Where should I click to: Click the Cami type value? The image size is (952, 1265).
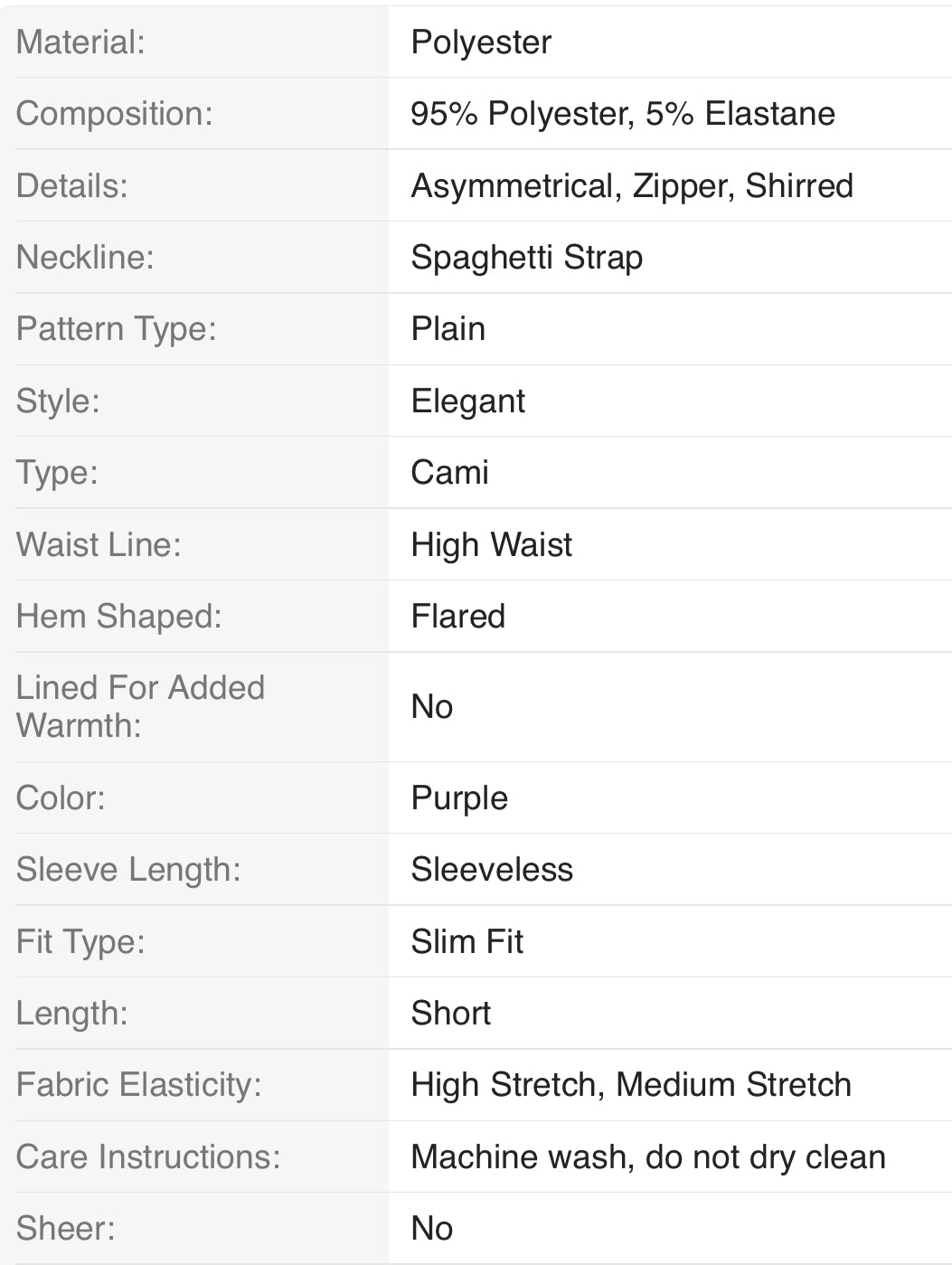pyautogui.click(x=450, y=472)
